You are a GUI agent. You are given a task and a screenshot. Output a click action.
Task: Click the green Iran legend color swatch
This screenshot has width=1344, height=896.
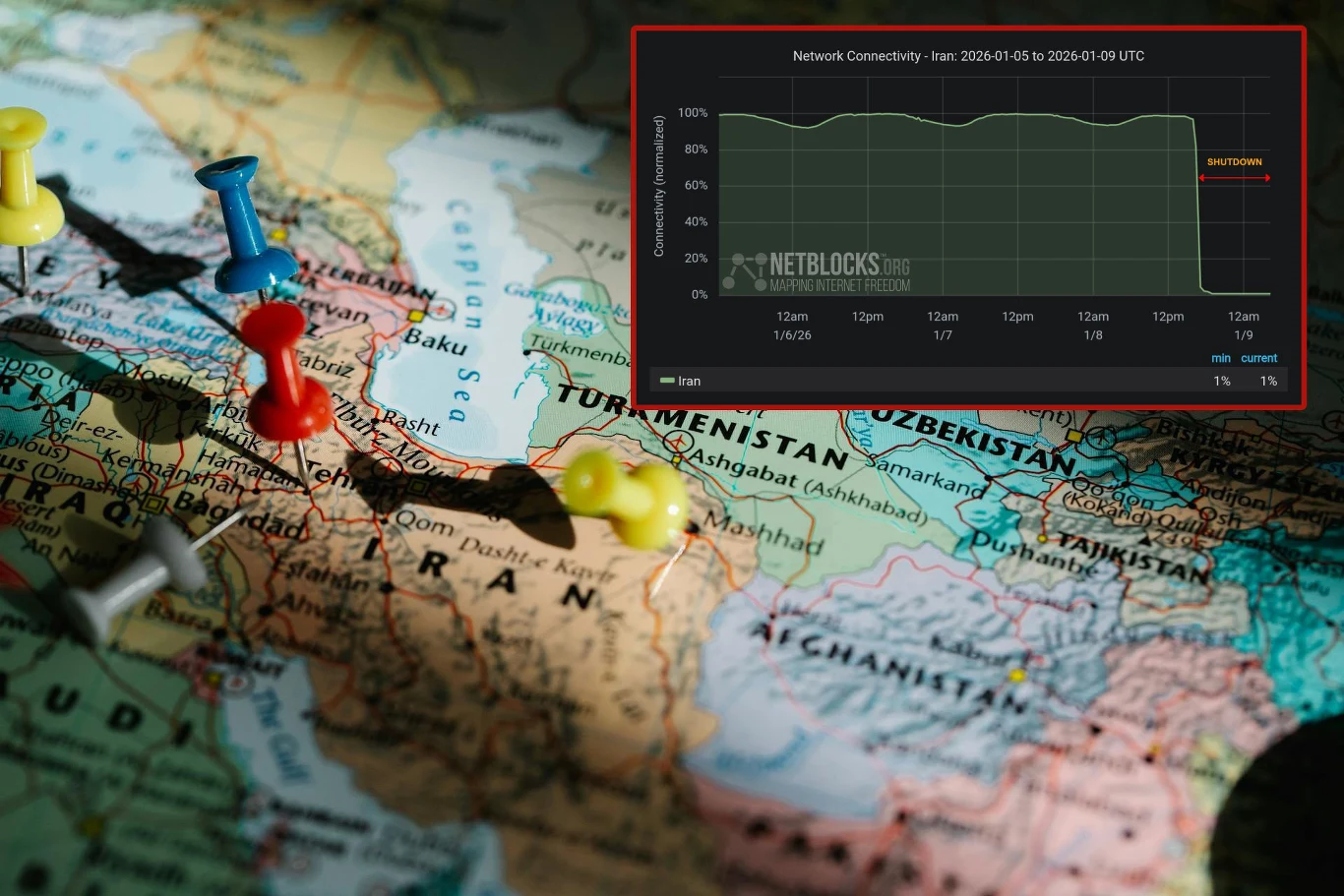(667, 381)
